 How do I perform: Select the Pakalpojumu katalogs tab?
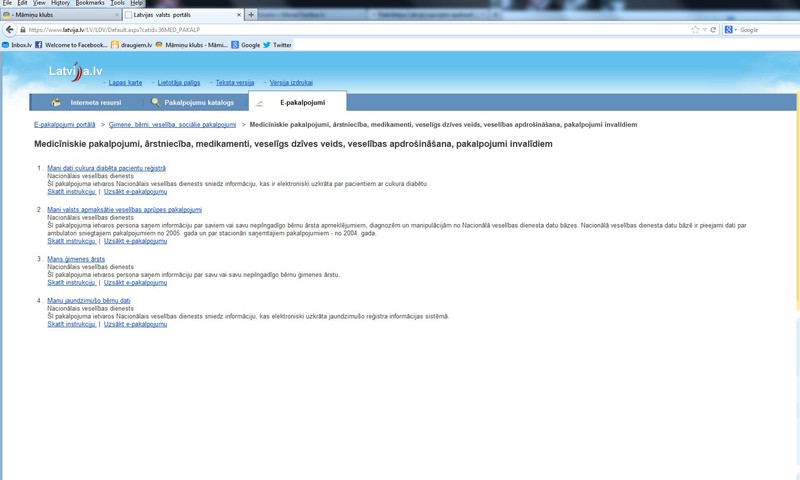(198, 102)
